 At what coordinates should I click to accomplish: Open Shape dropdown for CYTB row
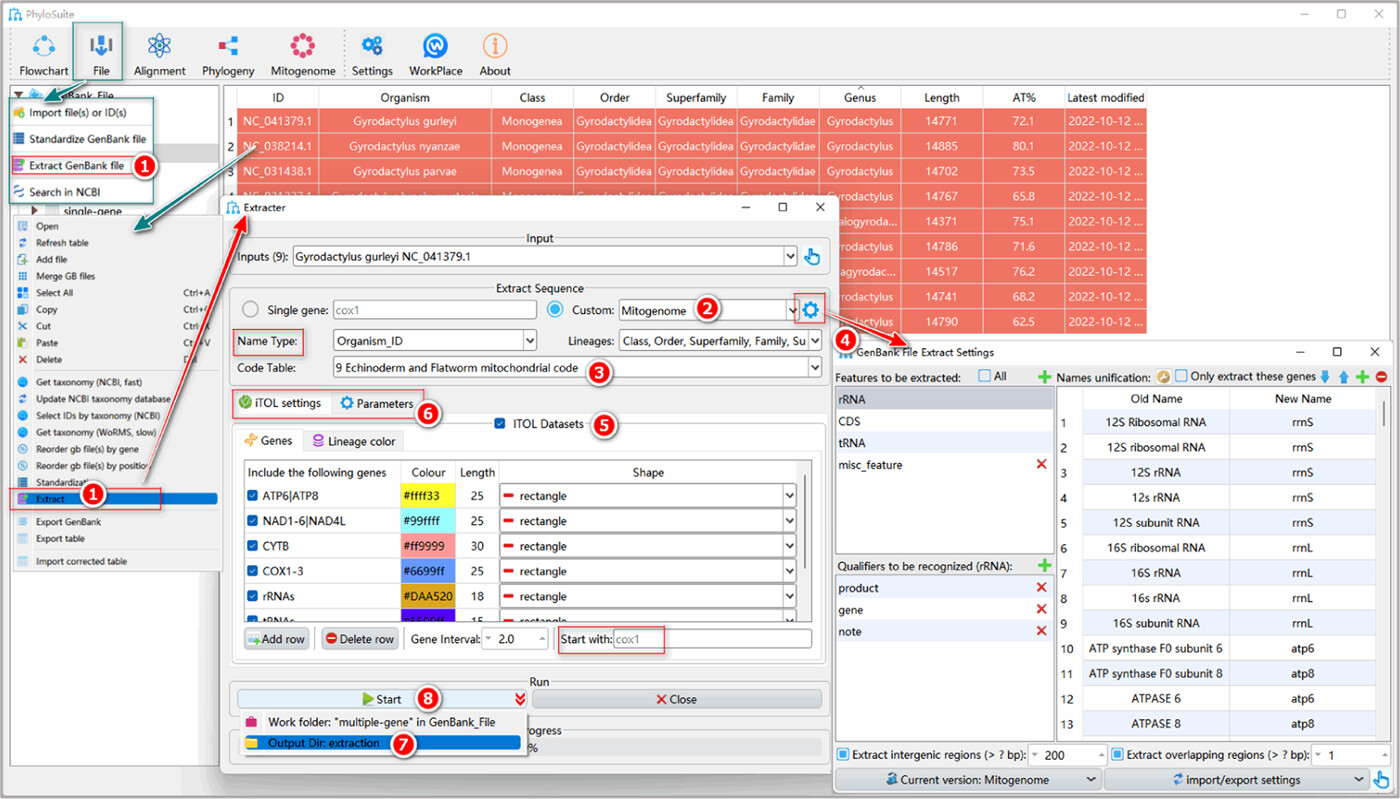tap(648, 546)
